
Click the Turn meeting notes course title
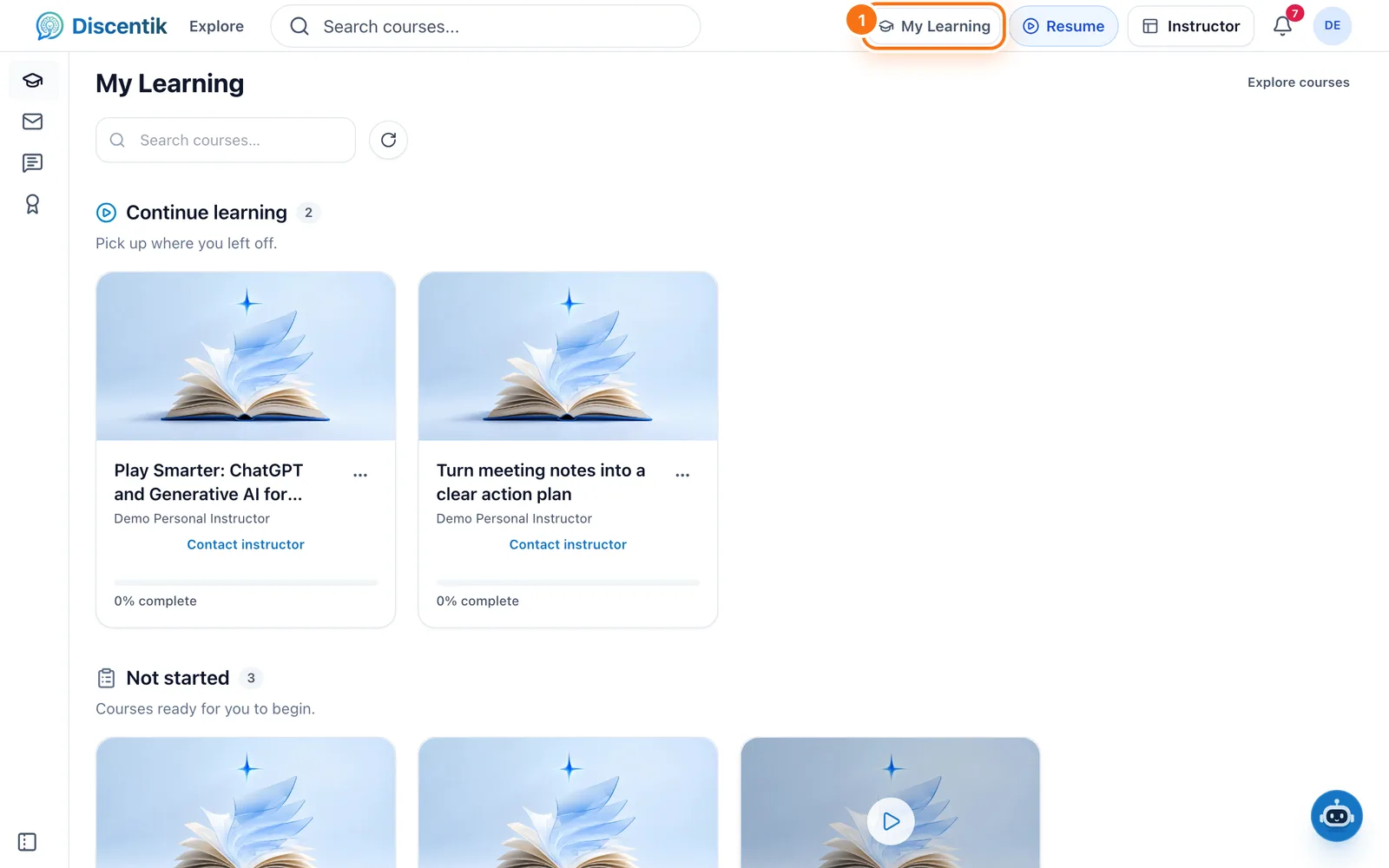[541, 482]
